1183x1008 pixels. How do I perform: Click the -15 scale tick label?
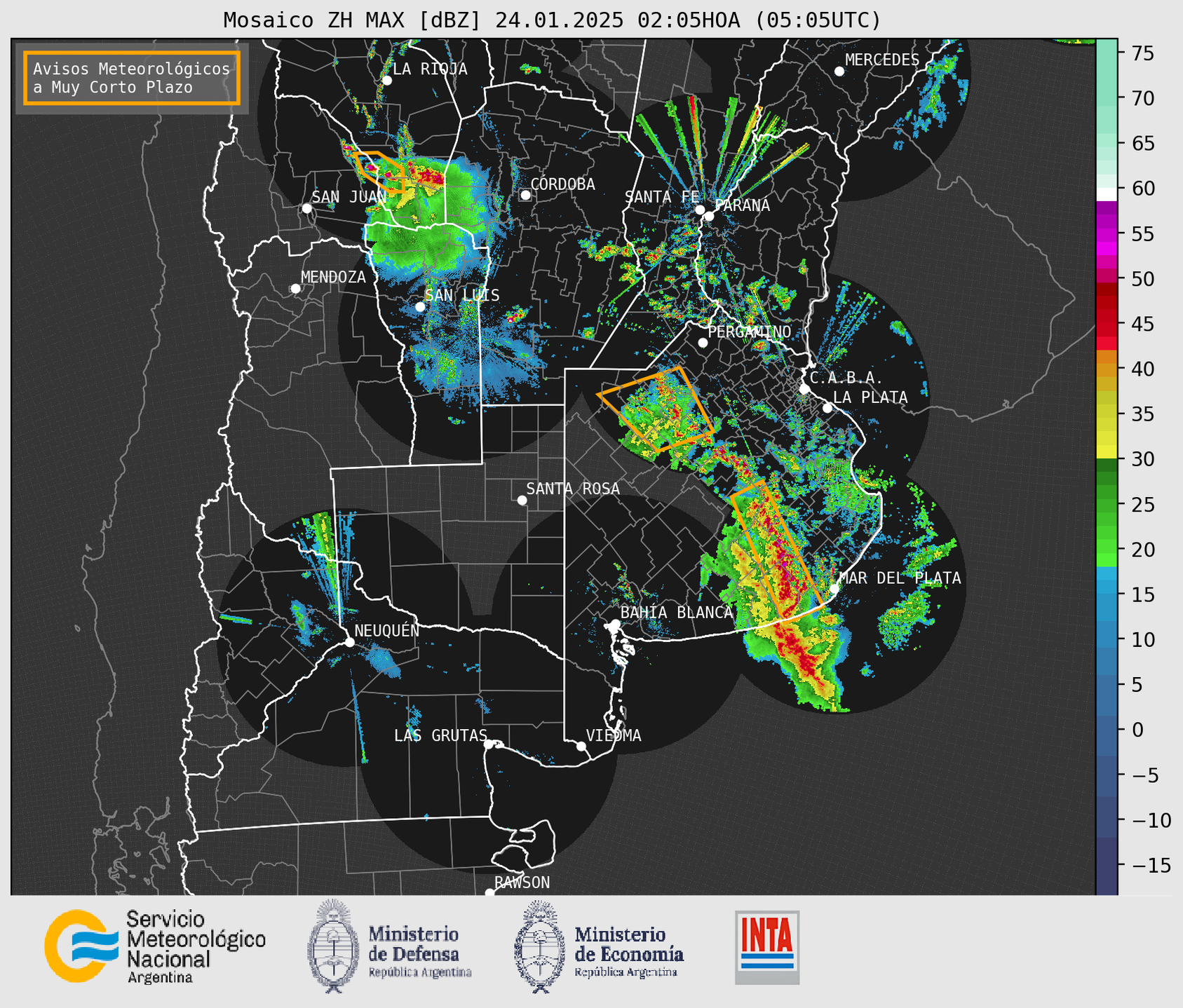1152,866
